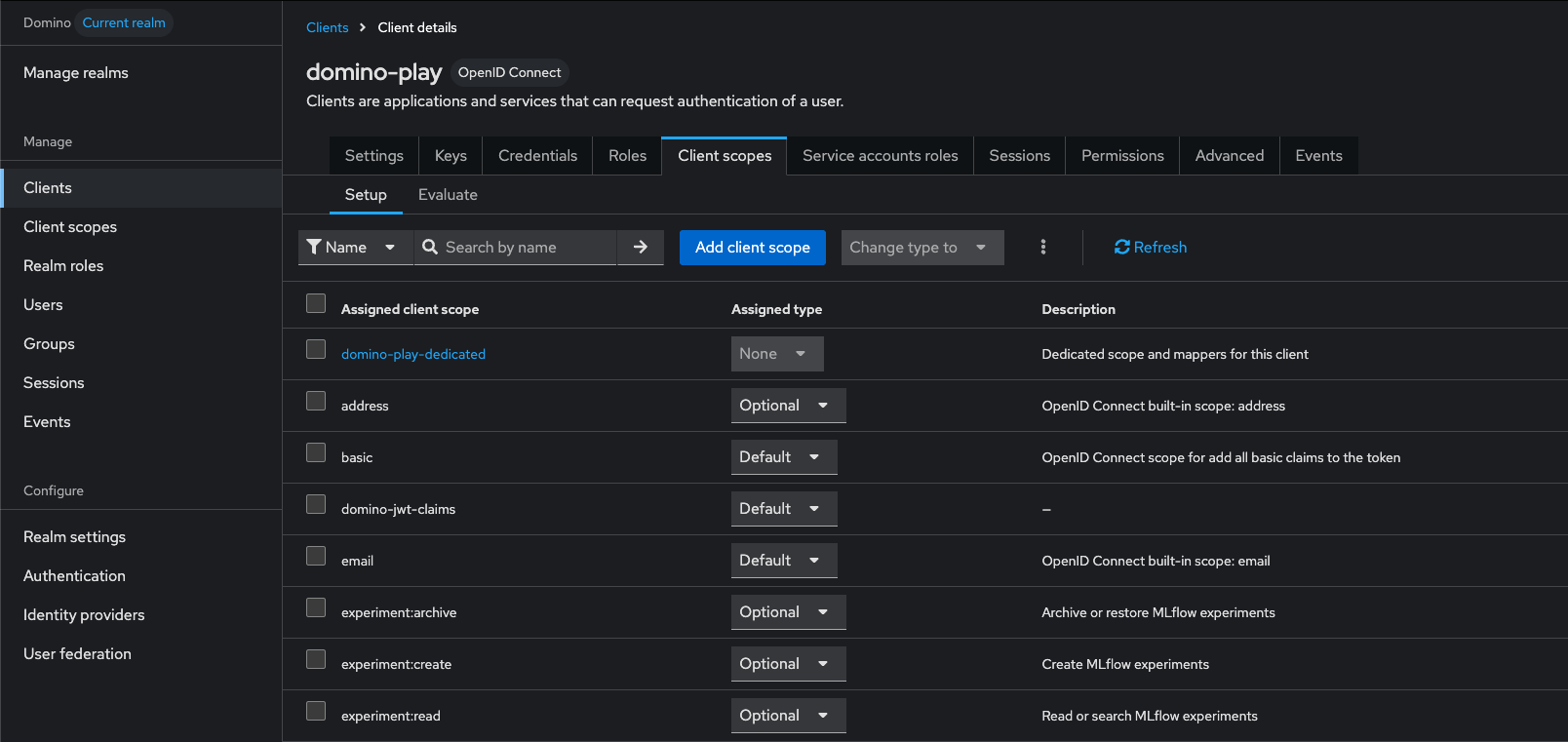Open assigned type dropdown for basic
The height and width of the screenshot is (742, 1568).
click(784, 457)
